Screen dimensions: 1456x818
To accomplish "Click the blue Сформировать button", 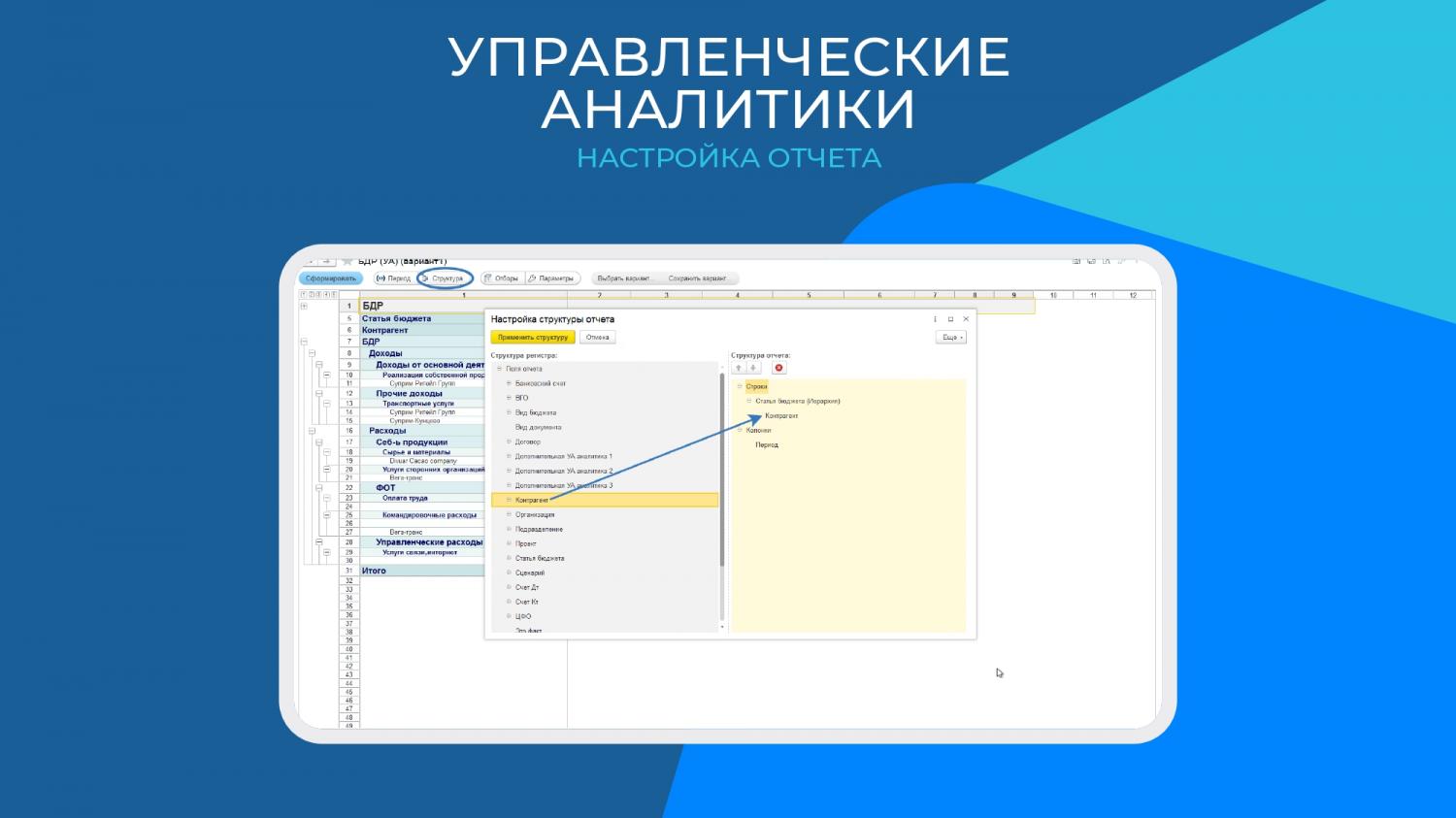I will coord(330,278).
